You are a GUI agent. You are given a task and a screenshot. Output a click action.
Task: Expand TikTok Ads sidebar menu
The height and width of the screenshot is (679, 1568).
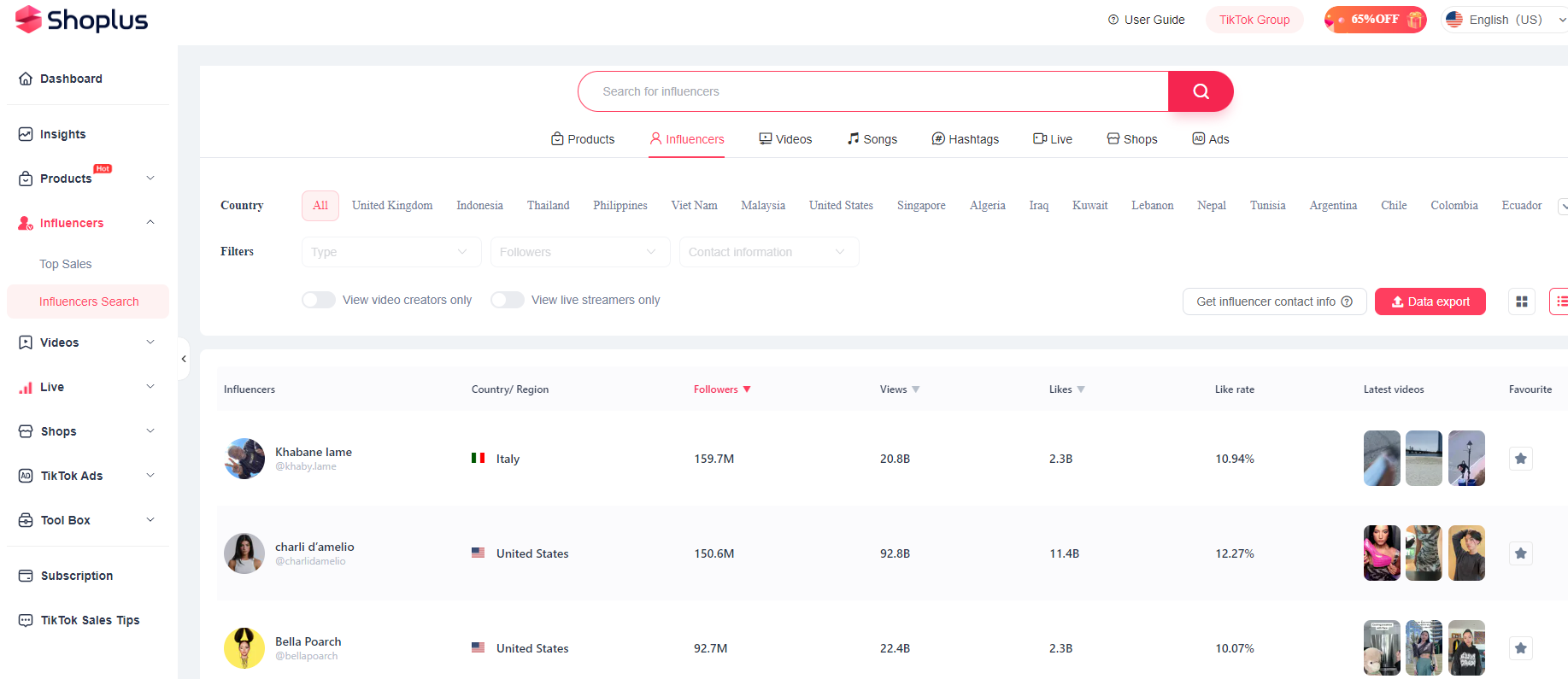click(150, 475)
